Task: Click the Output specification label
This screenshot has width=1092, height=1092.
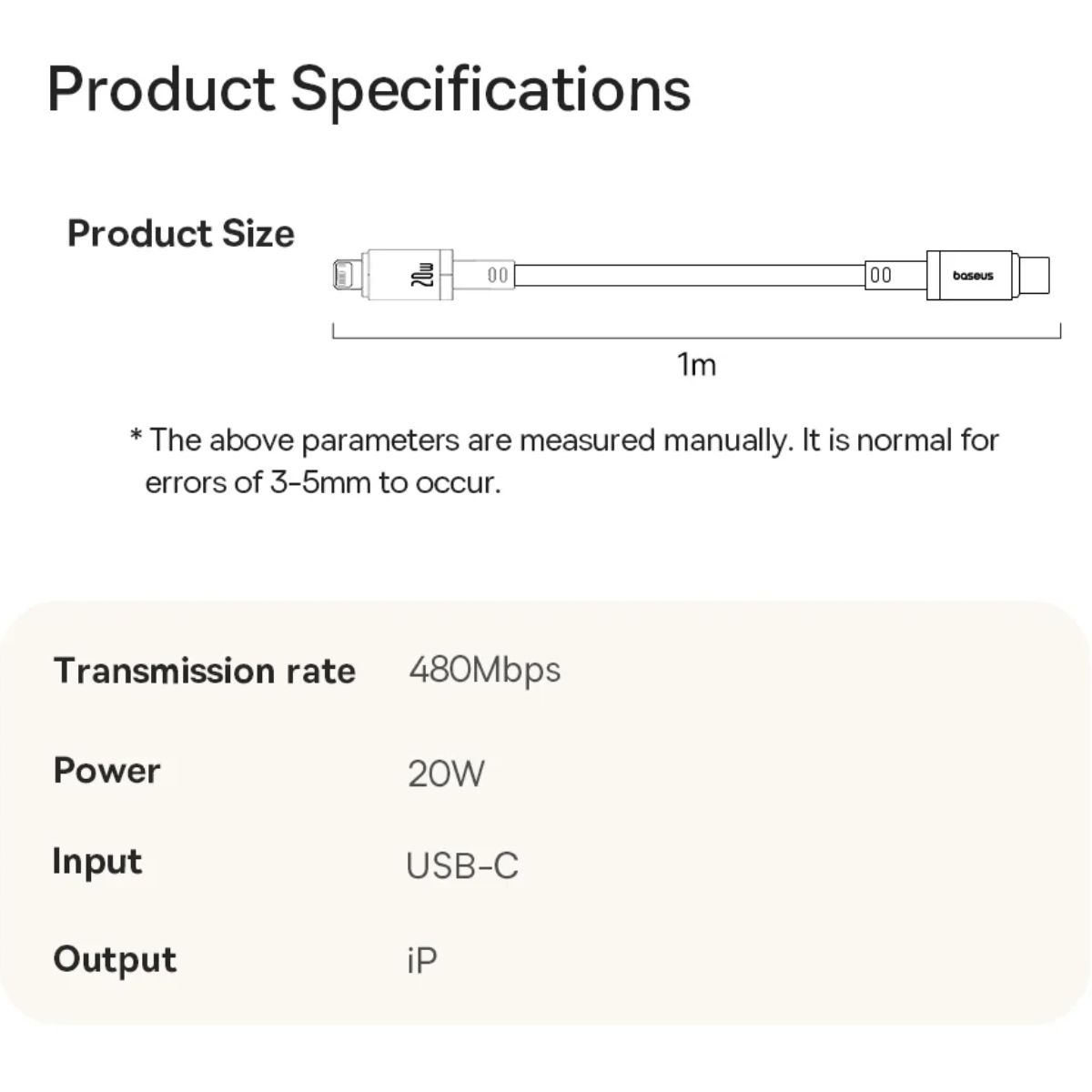Action: (115, 959)
